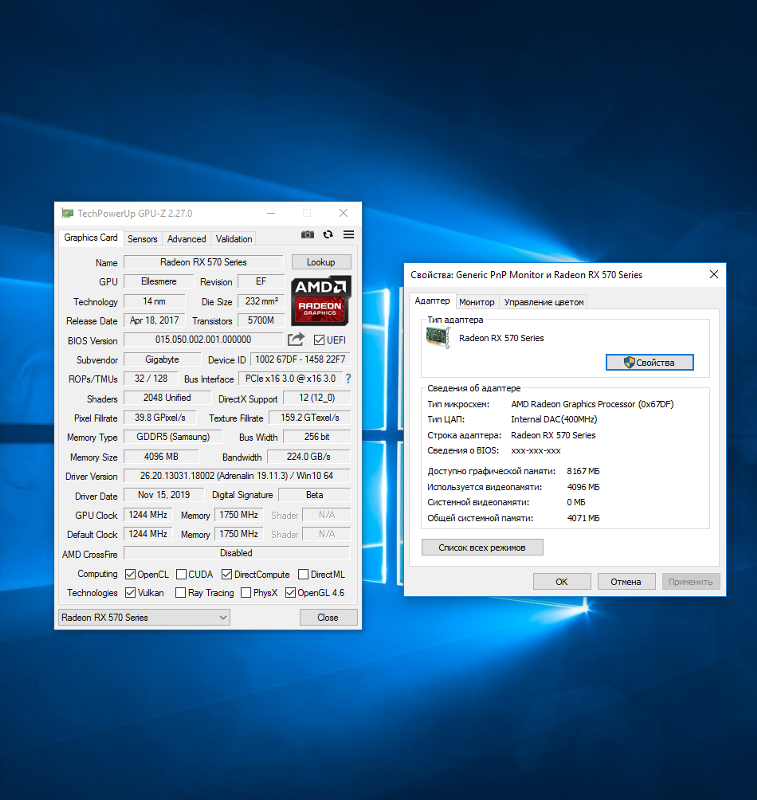This screenshot has width=757, height=800.
Task: Close the GPU-Z window via title X
Action: point(344,213)
